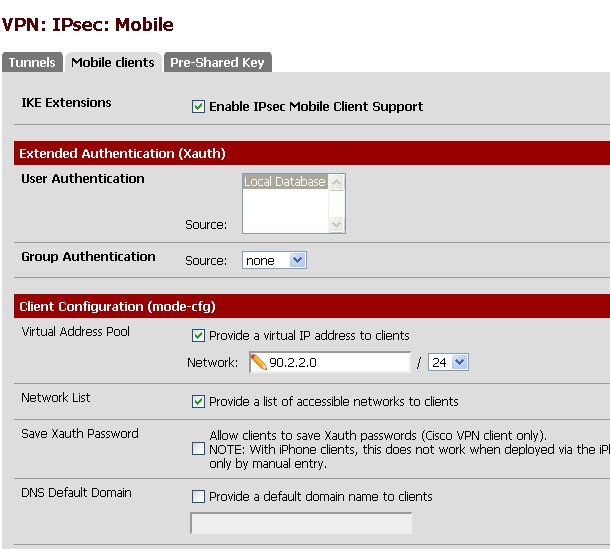The width and height of the screenshot is (610, 549).
Task: Select the Mobile clients tab
Action: [x=113, y=62]
